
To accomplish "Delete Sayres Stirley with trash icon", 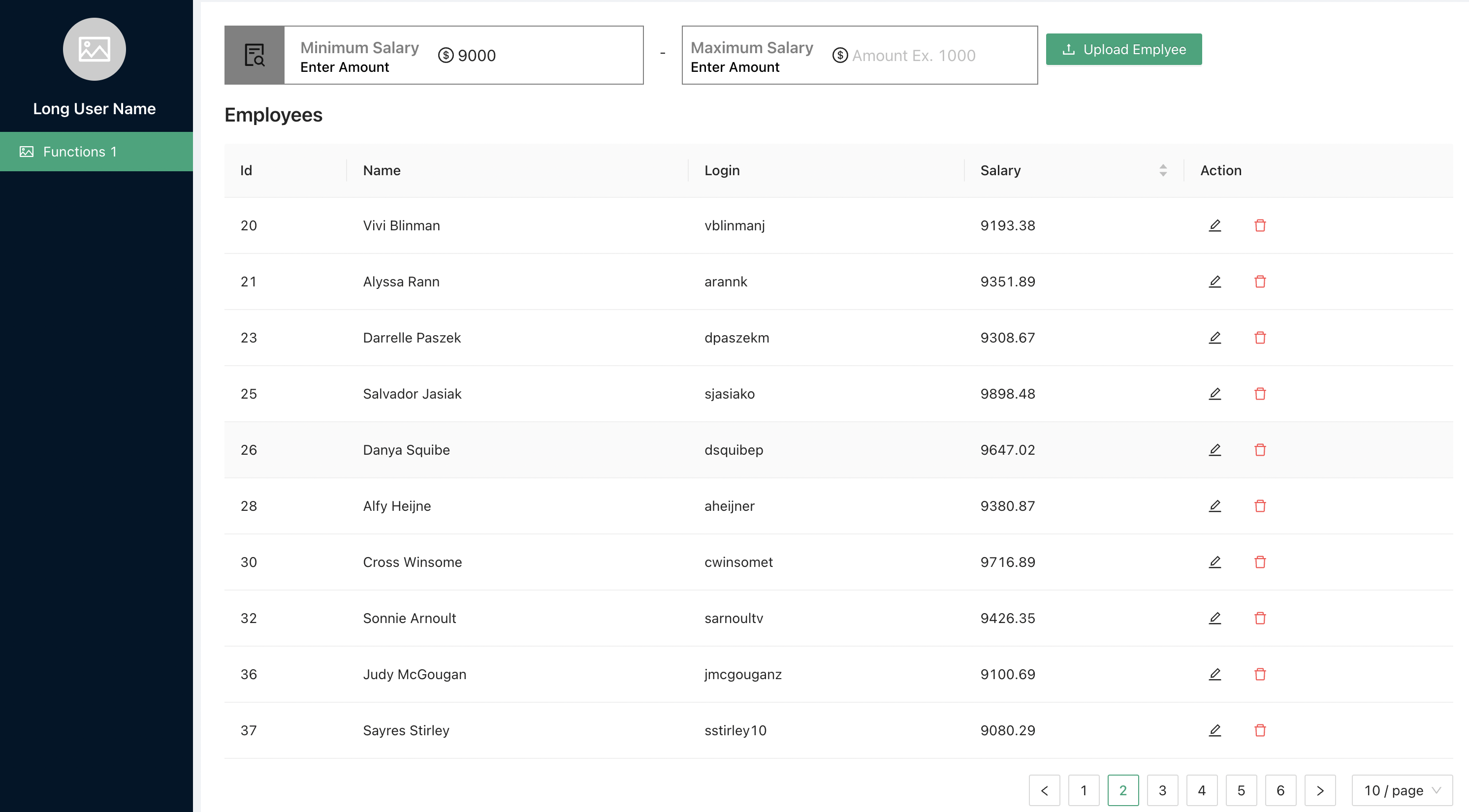I will (1260, 730).
